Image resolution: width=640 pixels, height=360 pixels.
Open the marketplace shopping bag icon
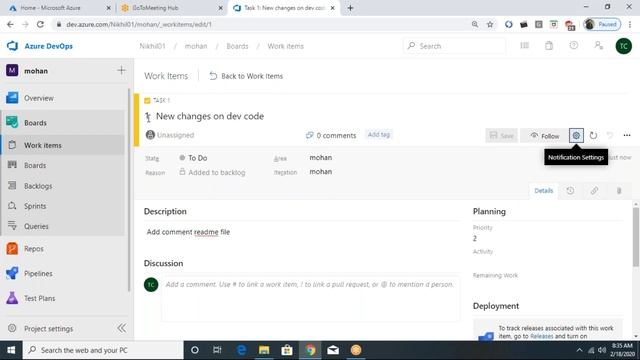[549, 46]
